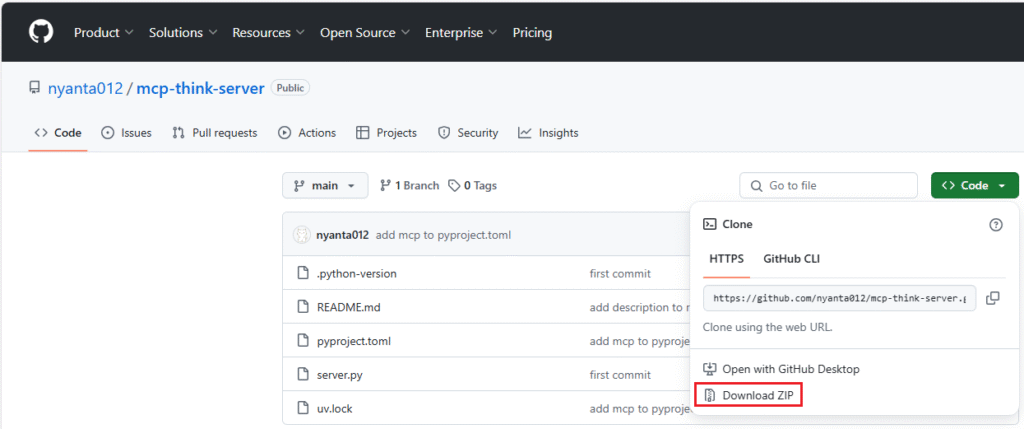Expand the Enterprise menu
Image resolution: width=1024 pixels, height=429 pixels.
(460, 33)
